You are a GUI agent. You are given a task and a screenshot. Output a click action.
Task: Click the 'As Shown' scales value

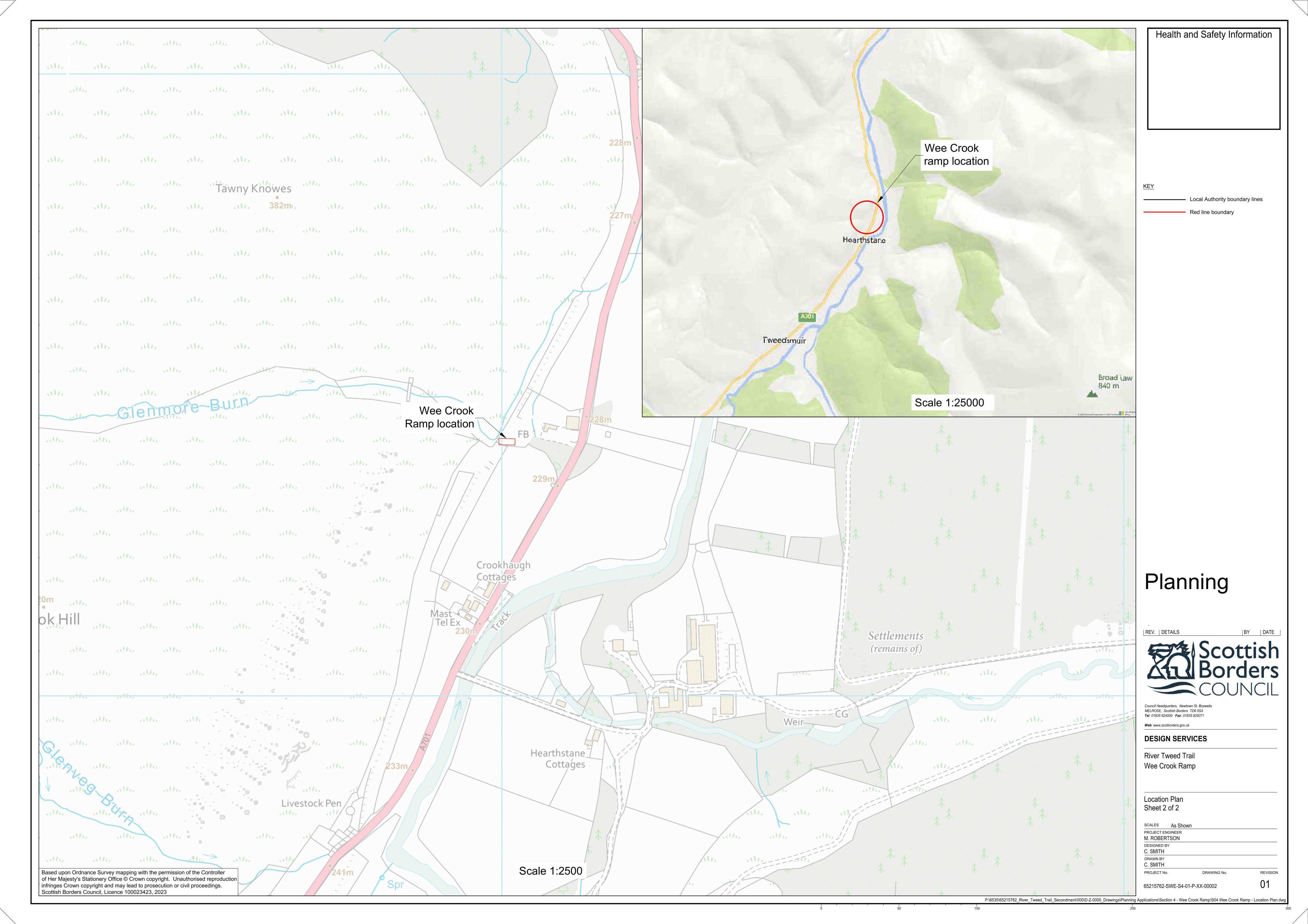[x=1181, y=825]
